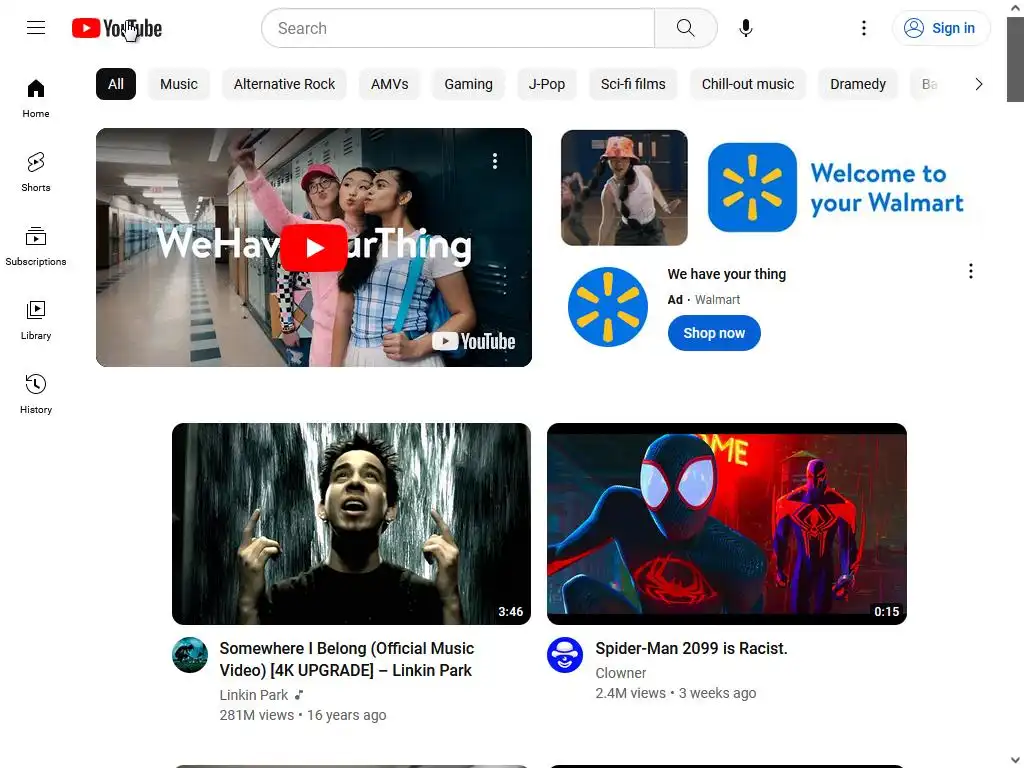The width and height of the screenshot is (1024, 768).
Task: Click 2.4M views text under Spider-Man video
Action: click(x=630, y=693)
